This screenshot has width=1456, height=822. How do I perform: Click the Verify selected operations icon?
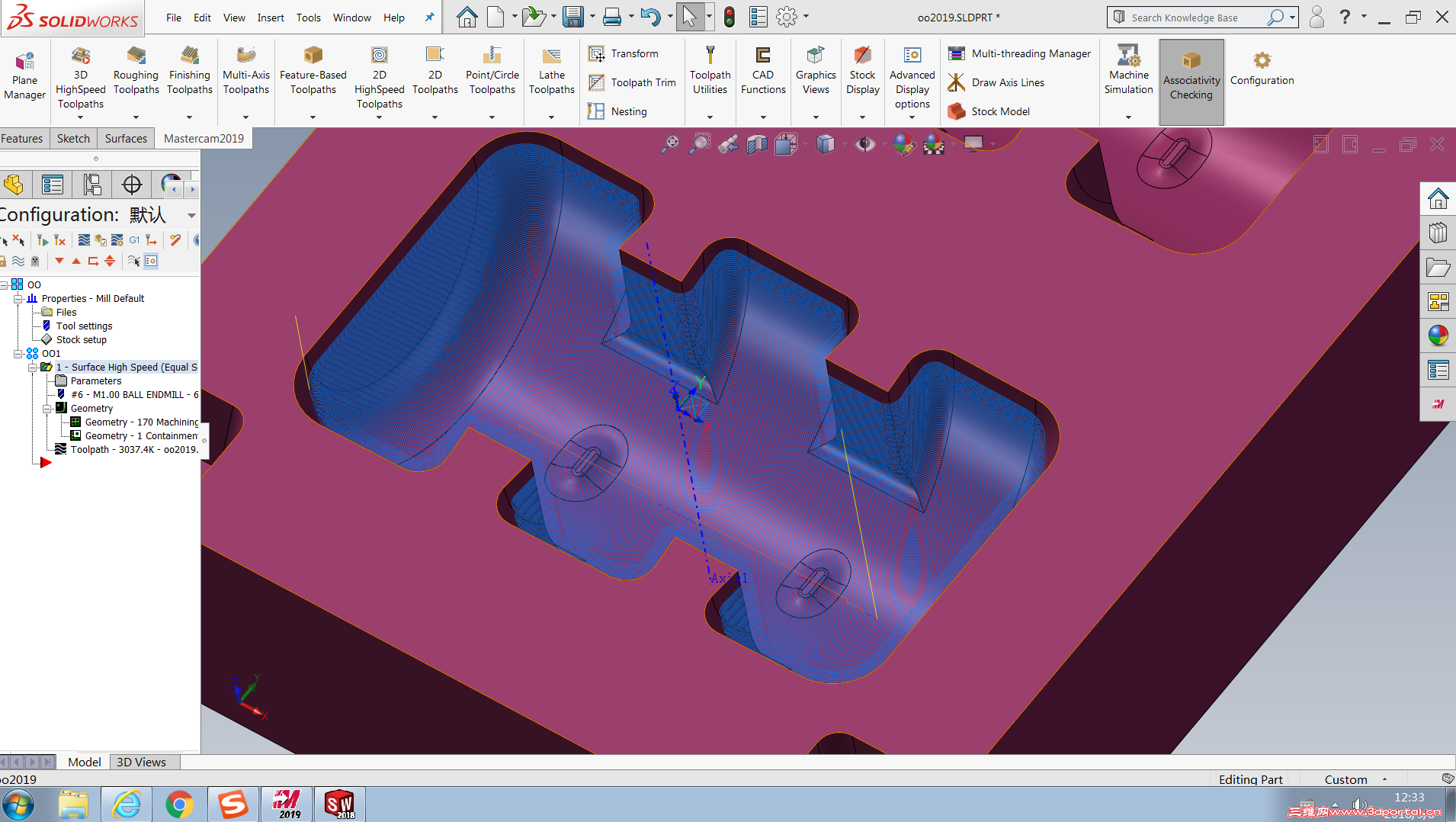101,240
